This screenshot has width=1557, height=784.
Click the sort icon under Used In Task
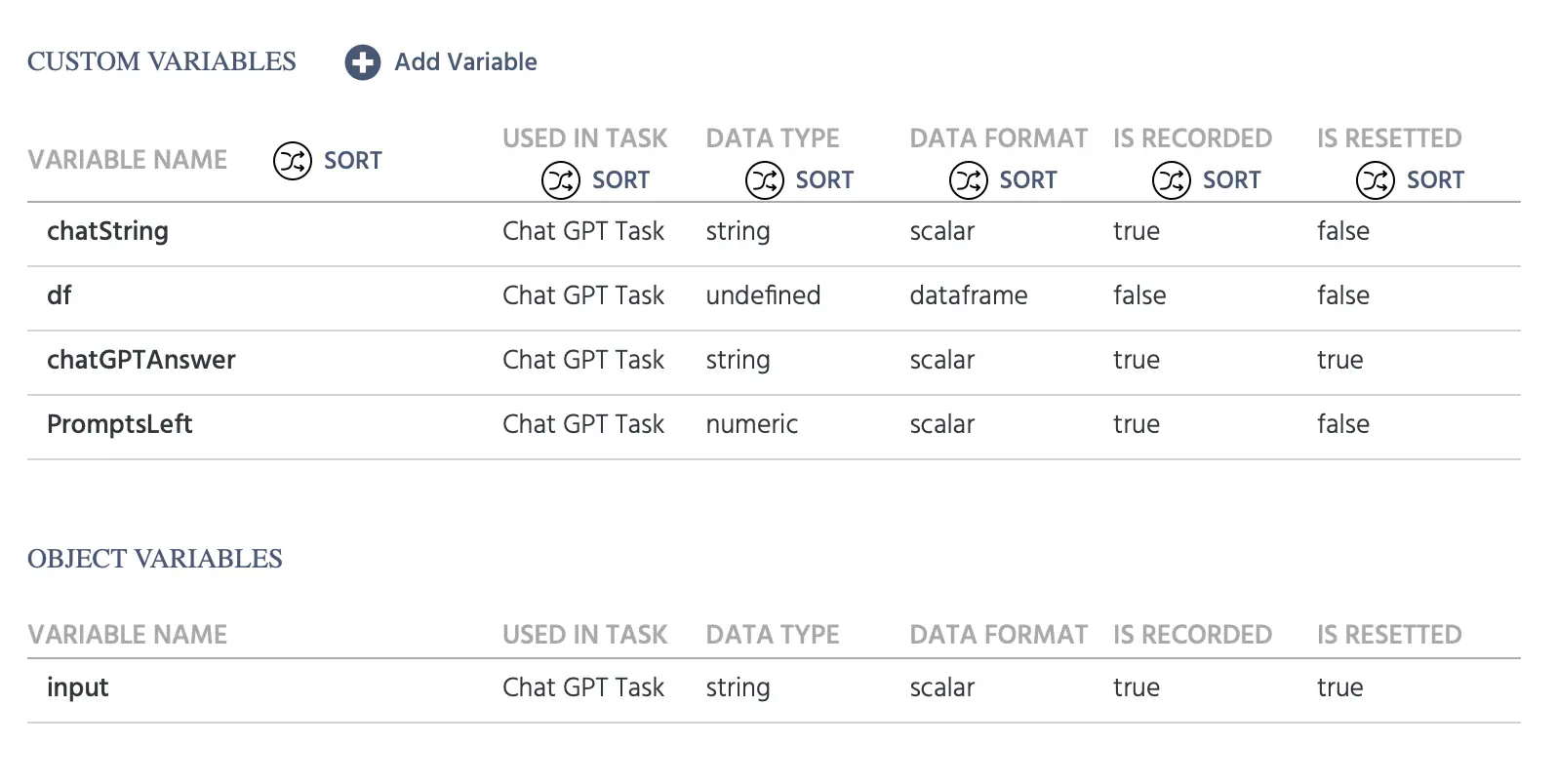coord(561,180)
